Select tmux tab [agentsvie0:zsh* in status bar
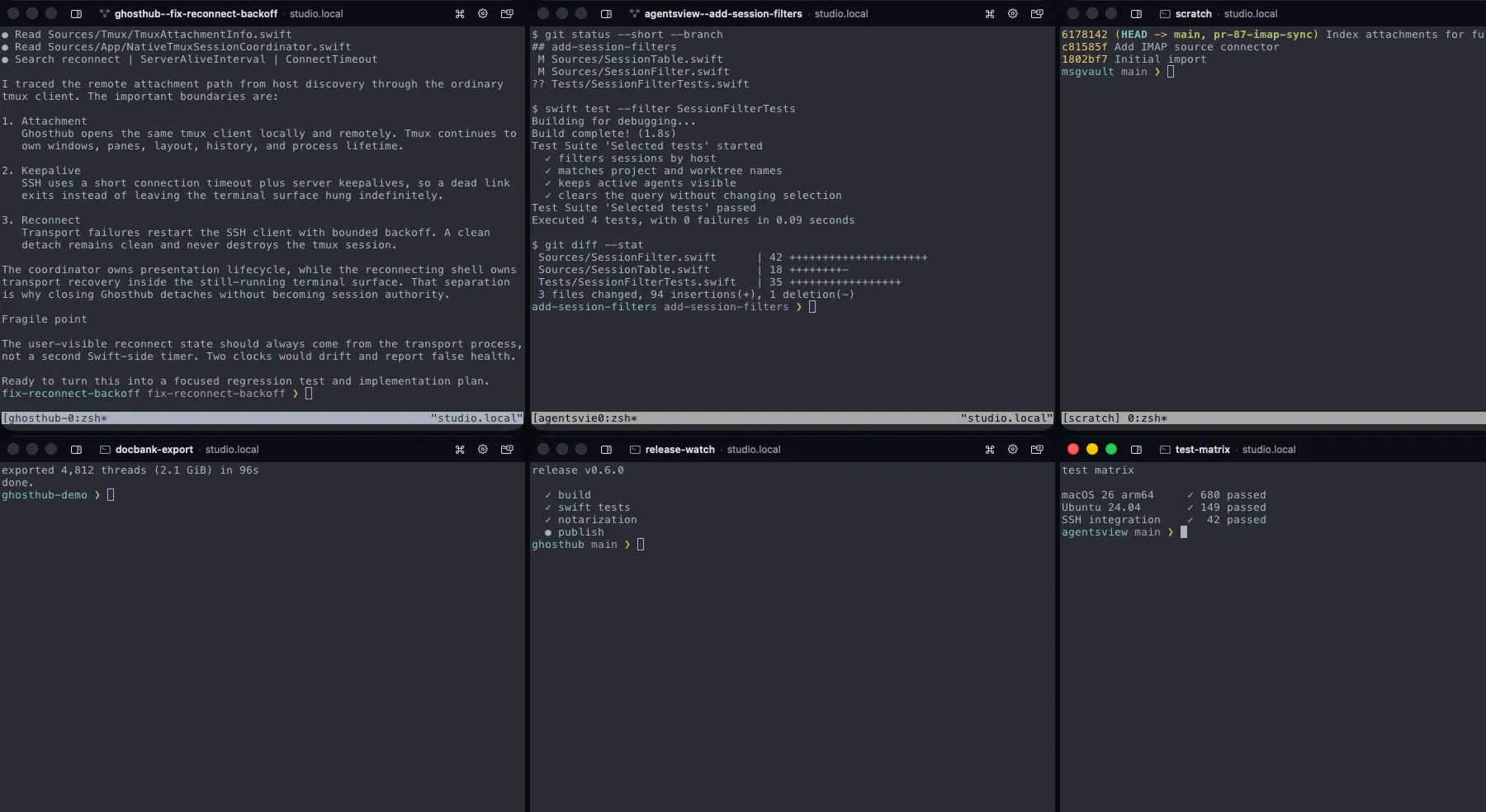This screenshot has height=812, width=1486. (x=584, y=418)
